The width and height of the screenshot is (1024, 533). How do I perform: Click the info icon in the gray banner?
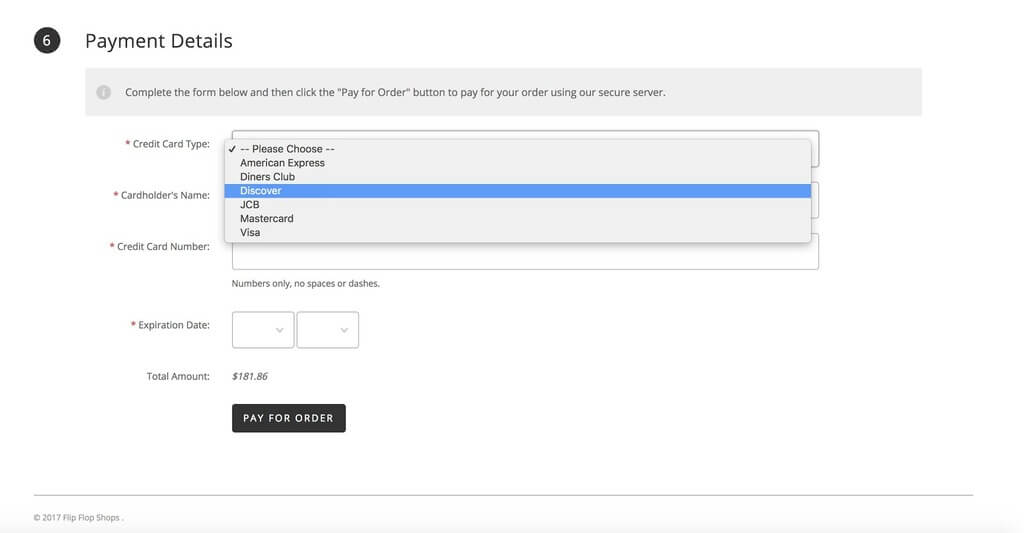(103, 92)
